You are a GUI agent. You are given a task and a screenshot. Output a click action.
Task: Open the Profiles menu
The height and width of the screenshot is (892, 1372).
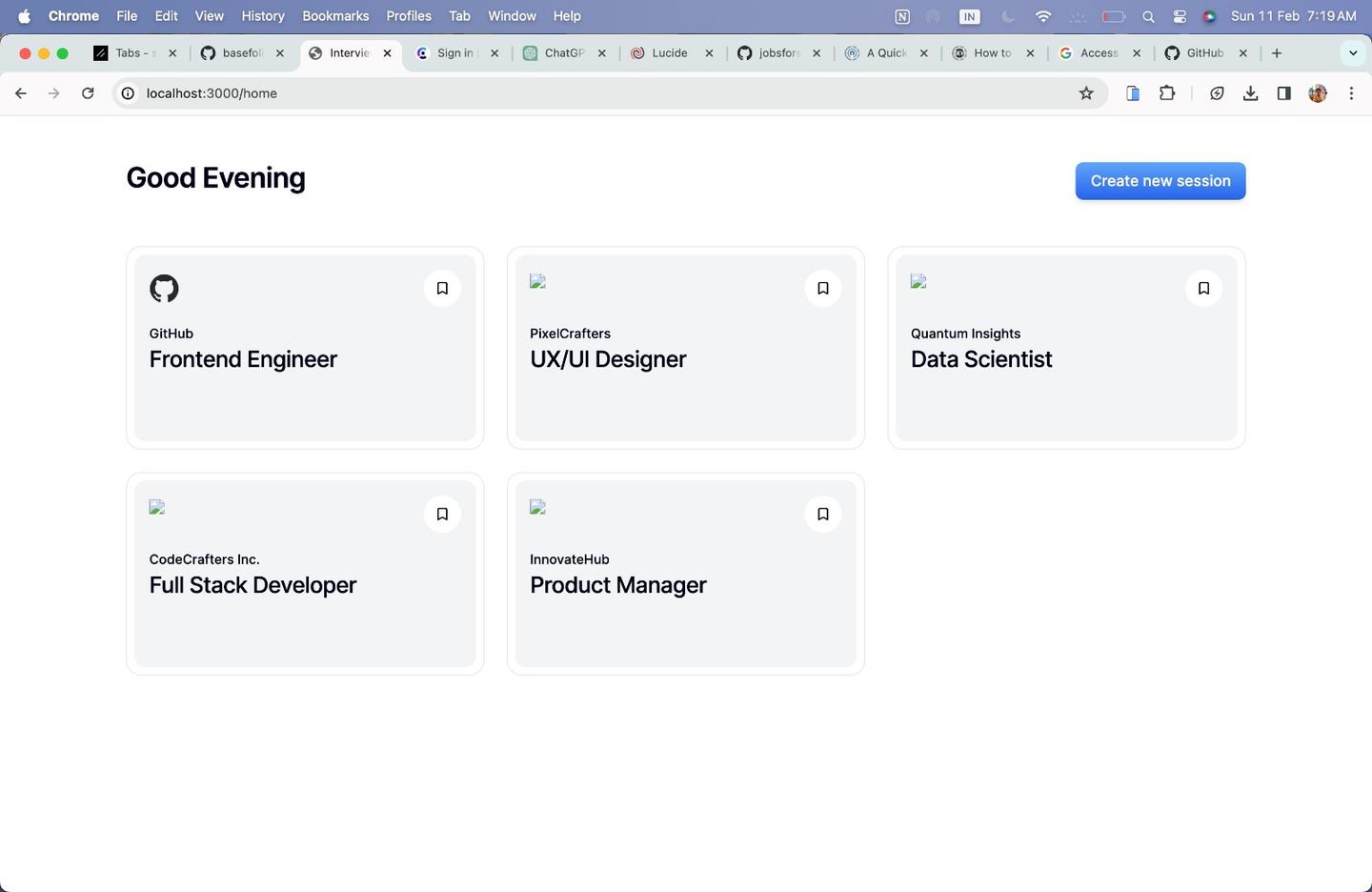point(409,16)
